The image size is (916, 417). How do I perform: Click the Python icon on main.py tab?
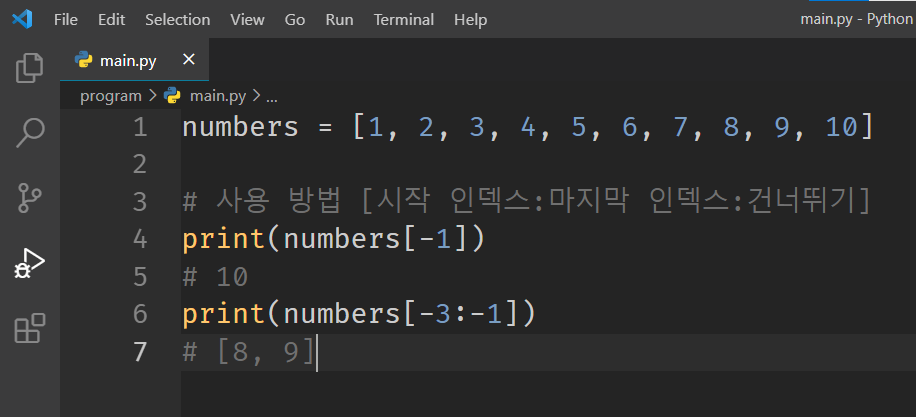[84, 60]
